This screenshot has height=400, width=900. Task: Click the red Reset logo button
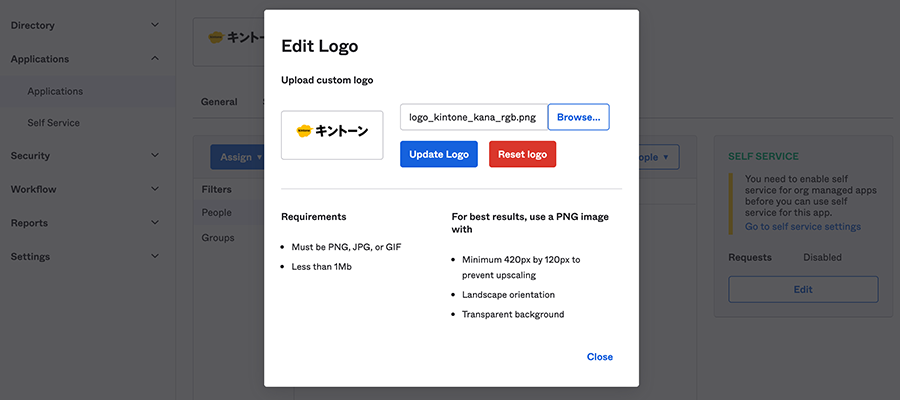tap(522, 154)
